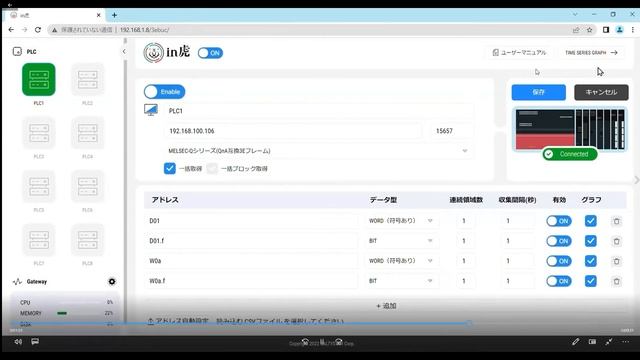Select the PLC5 device icon

click(x=39, y=186)
